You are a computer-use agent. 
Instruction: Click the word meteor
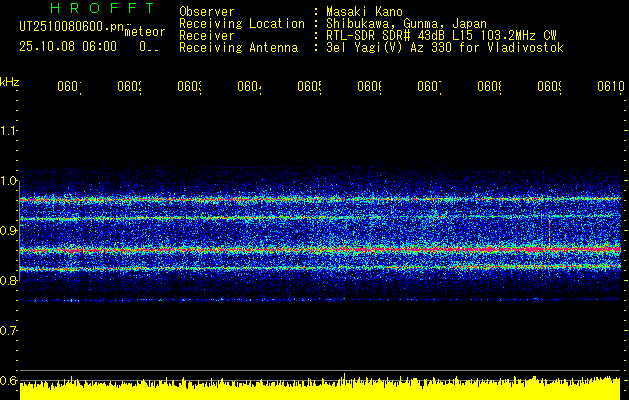[x=145, y=32]
